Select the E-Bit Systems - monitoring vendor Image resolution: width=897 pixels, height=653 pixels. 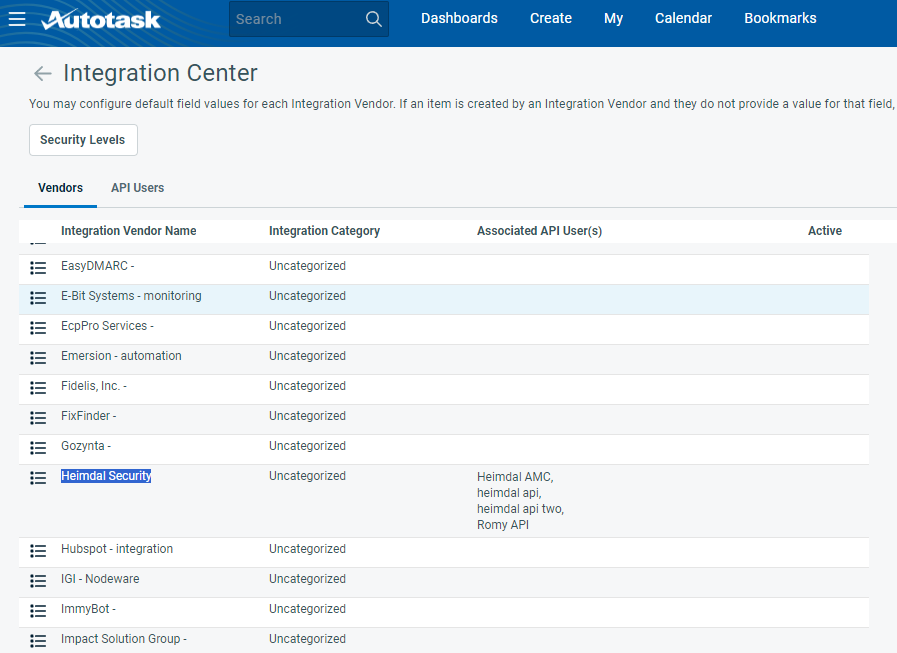click(131, 296)
